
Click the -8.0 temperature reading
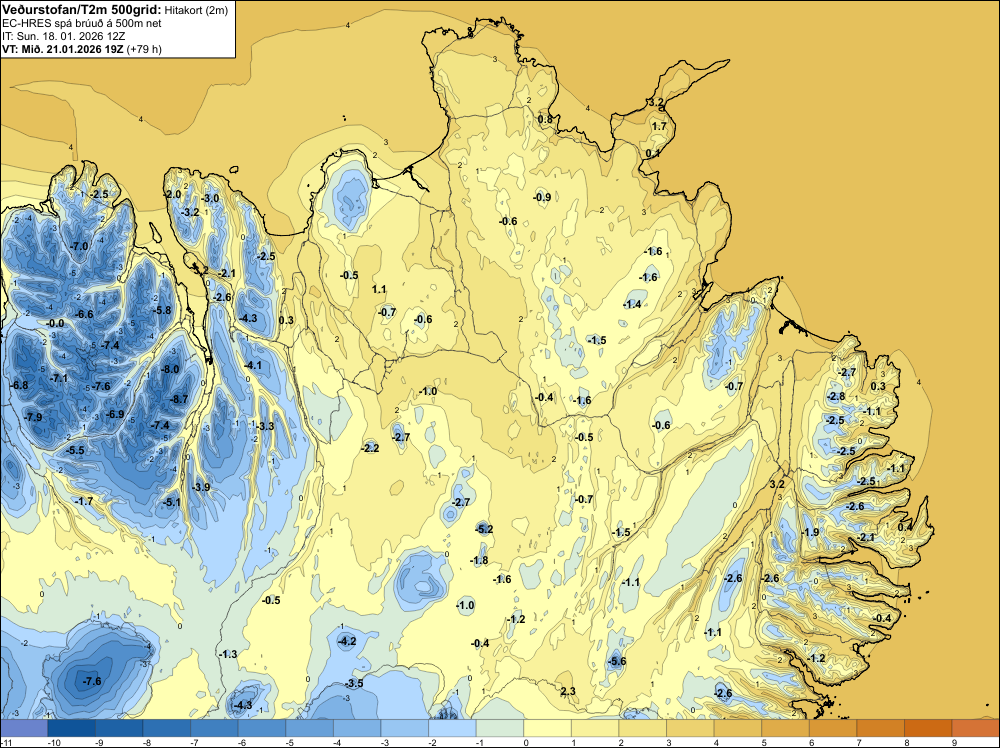170,369
